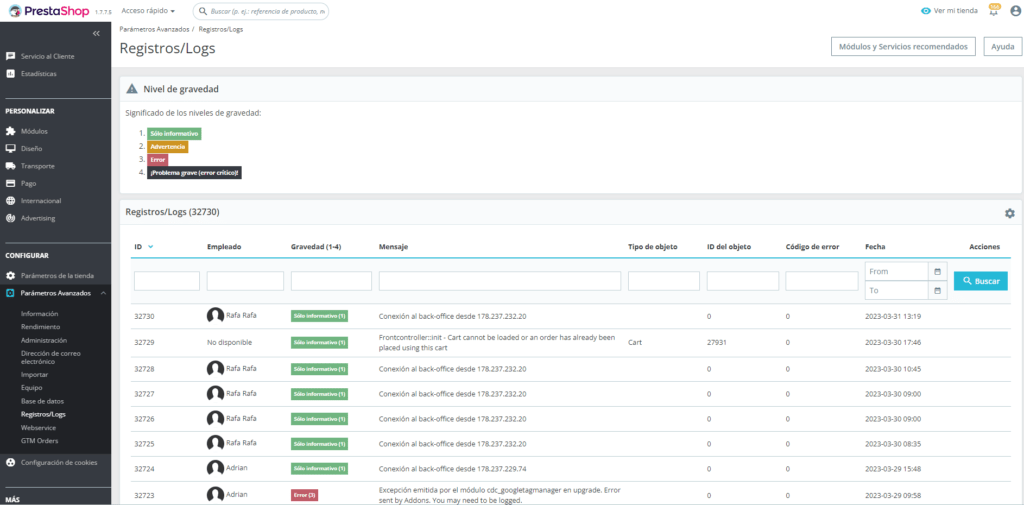Click the Advertising icon
Image resolution: width=1024 pixels, height=505 pixels.
[10, 218]
